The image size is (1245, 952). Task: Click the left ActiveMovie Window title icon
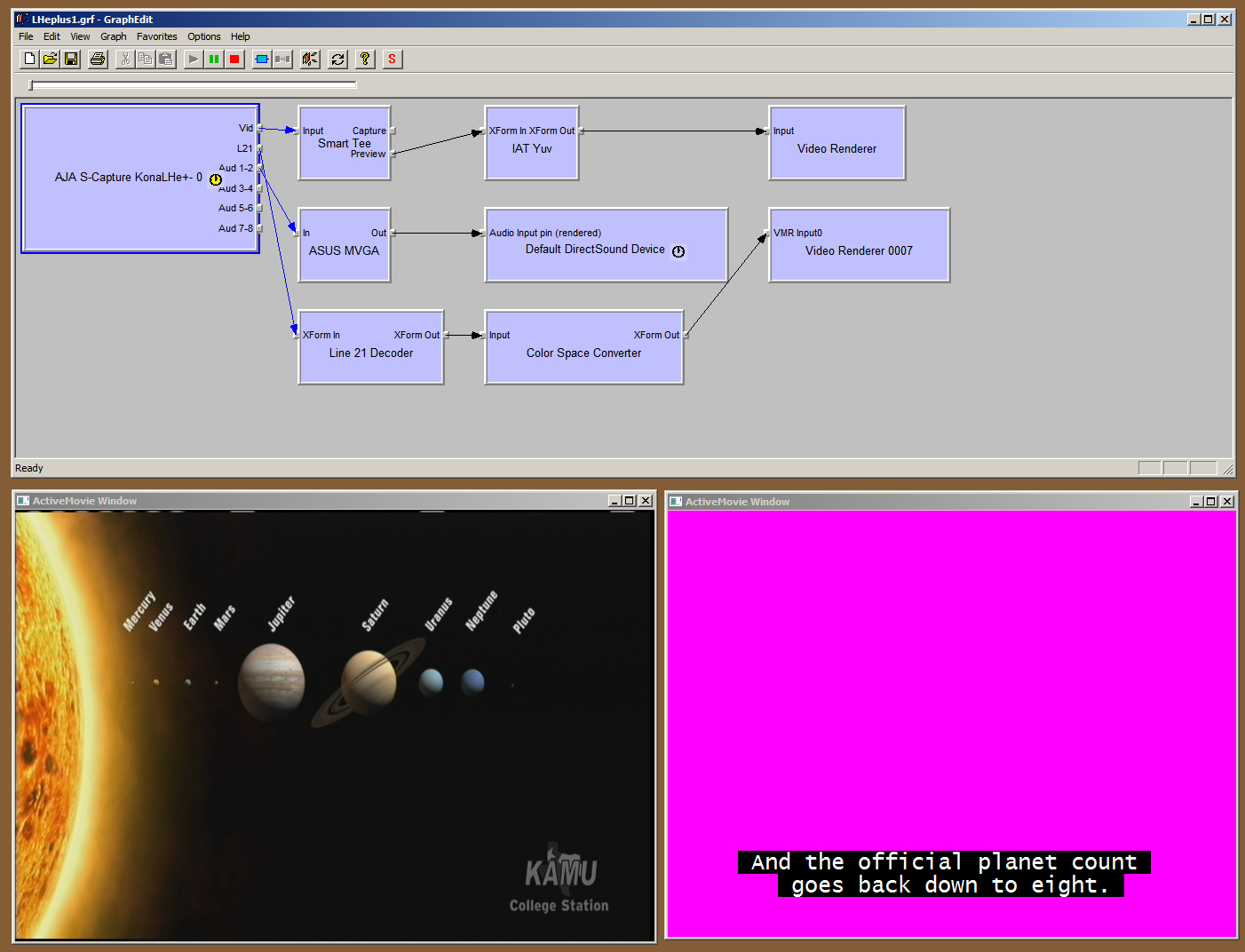pyautogui.click(x=23, y=501)
